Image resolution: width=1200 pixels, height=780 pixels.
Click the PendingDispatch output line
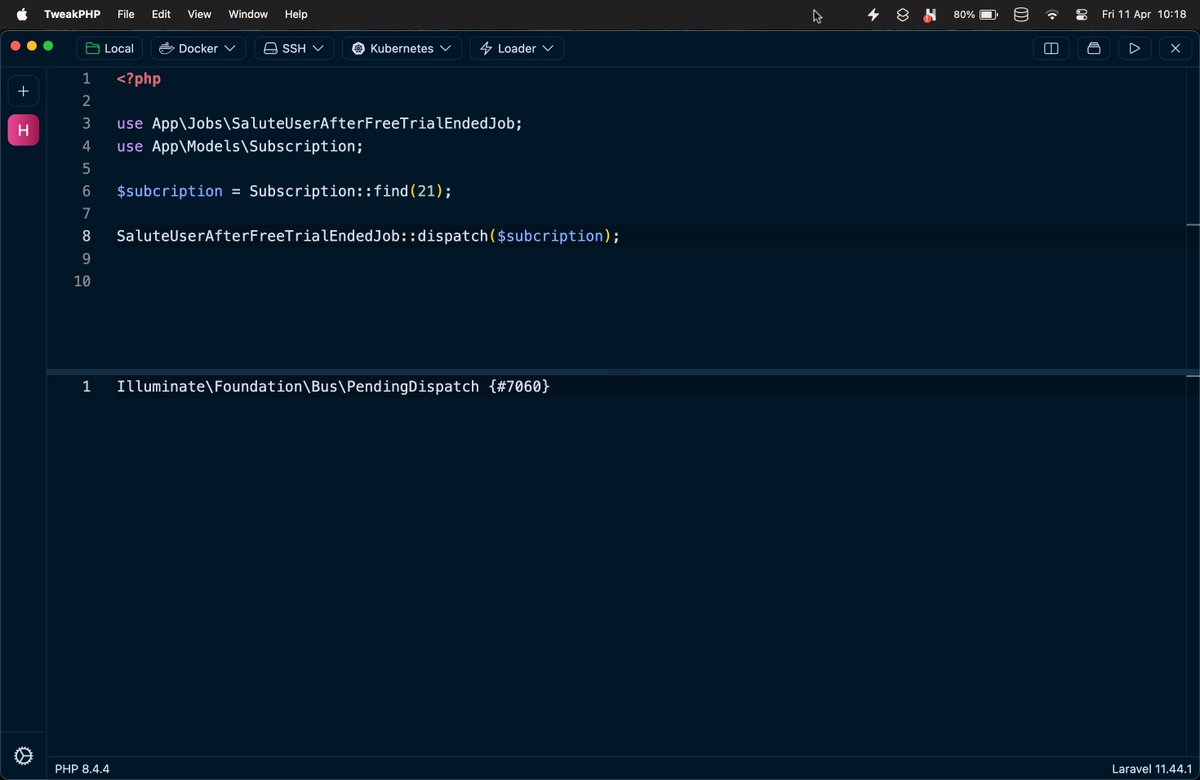[x=333, y=386]
